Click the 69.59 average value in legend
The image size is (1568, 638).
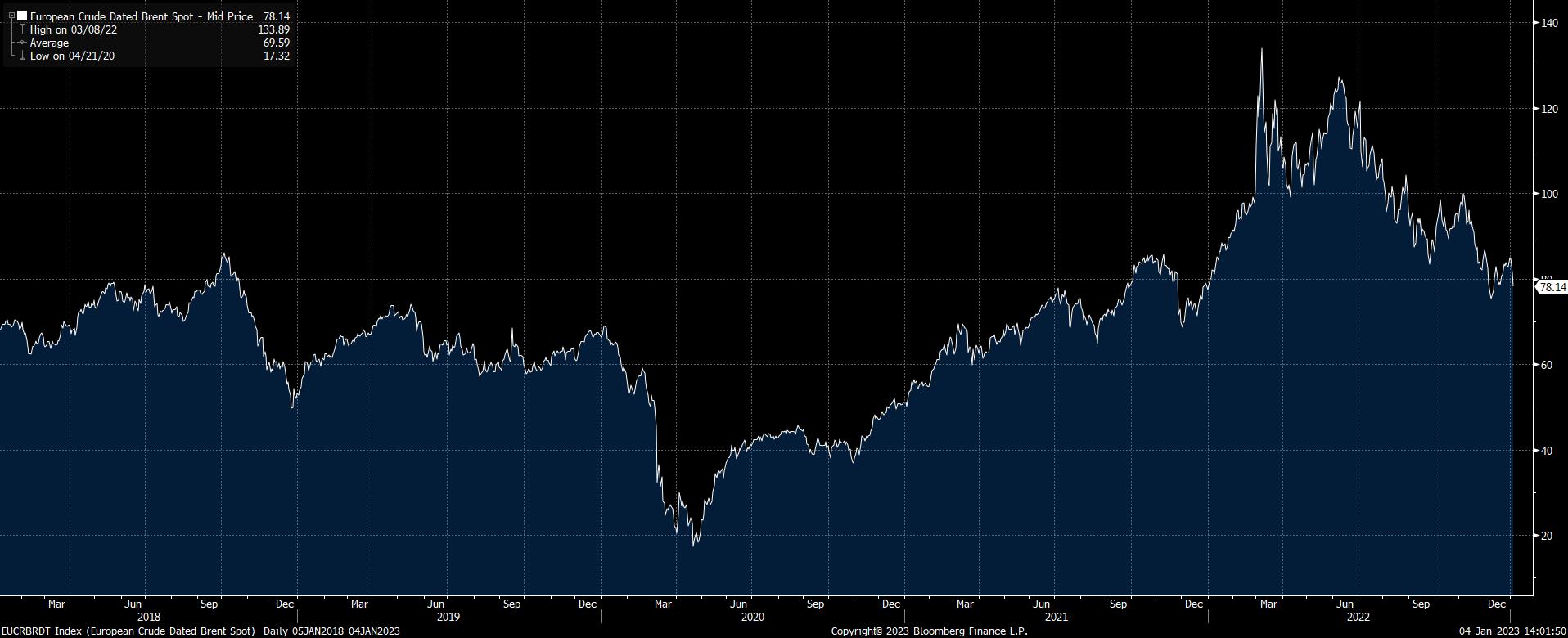(277, 43)
